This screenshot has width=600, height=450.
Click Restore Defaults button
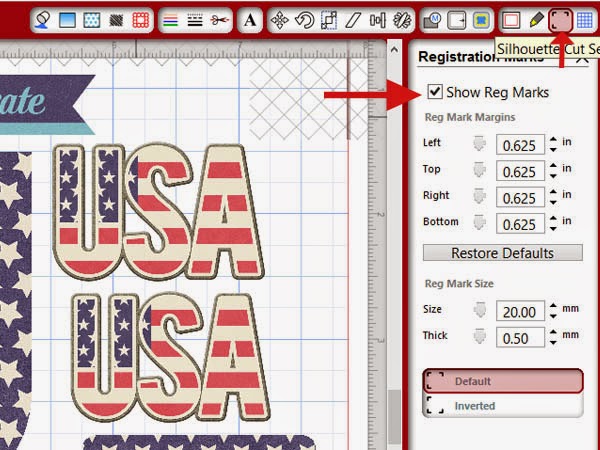pos(503,253)
